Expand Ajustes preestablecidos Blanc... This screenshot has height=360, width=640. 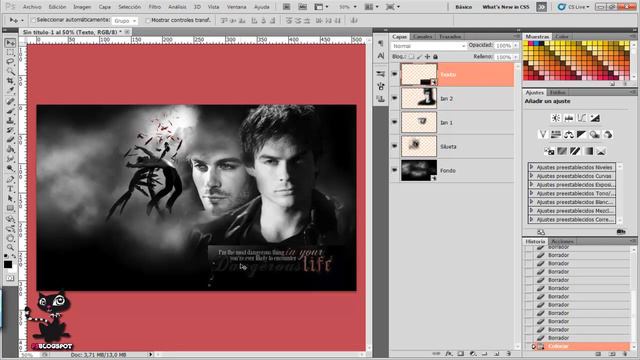[531, 202]
